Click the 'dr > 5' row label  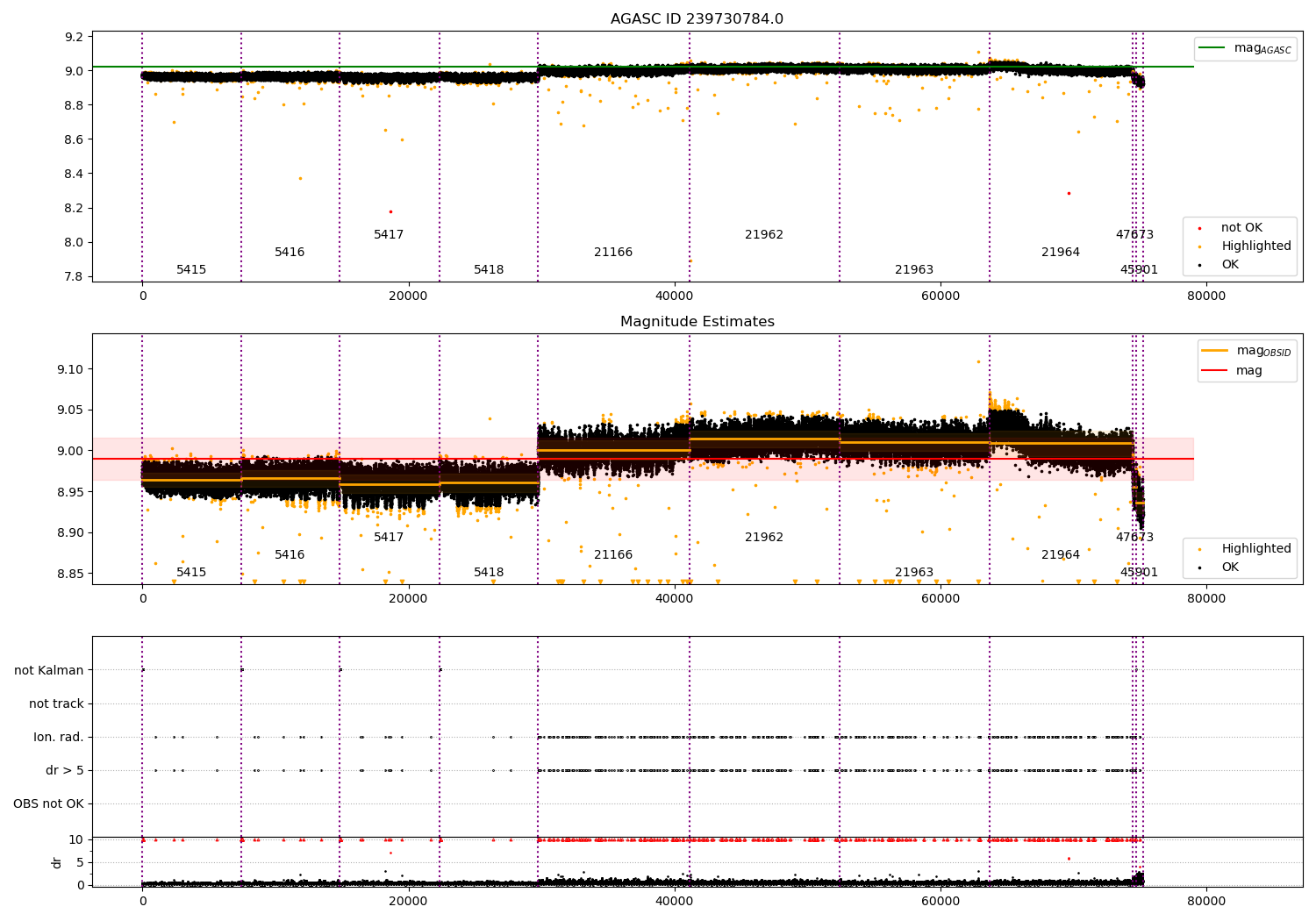pos(65,770)
